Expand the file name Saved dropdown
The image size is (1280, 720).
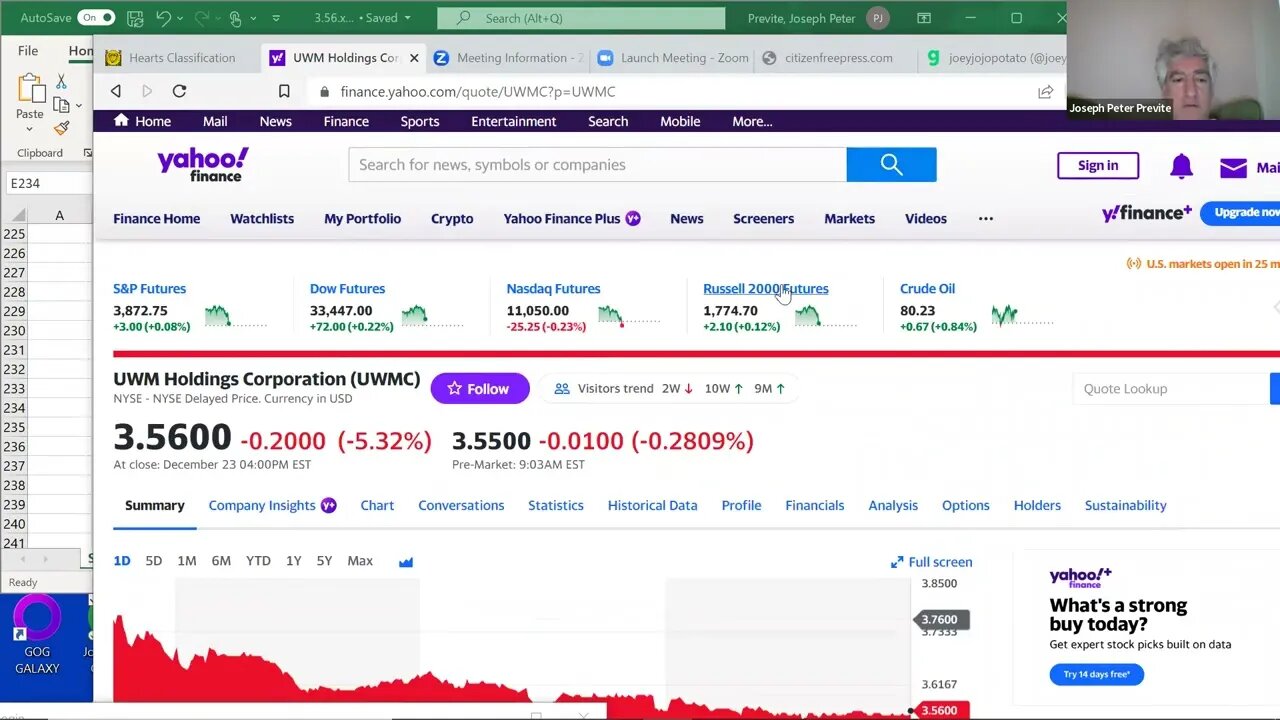406,18
